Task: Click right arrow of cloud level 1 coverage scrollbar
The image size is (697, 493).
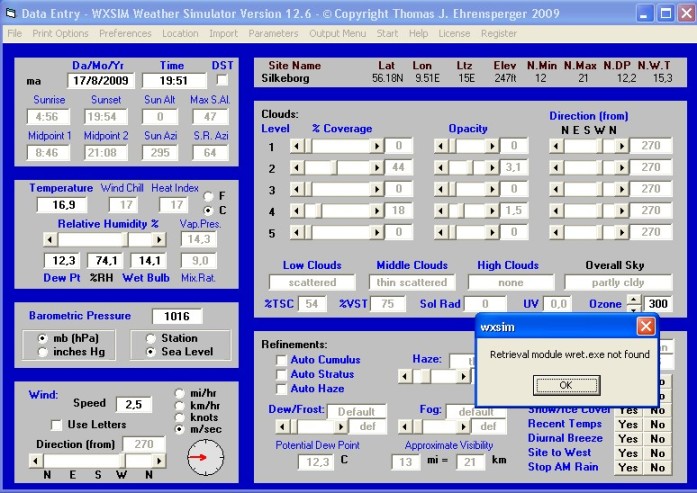Action: click(x=377, y=146)
